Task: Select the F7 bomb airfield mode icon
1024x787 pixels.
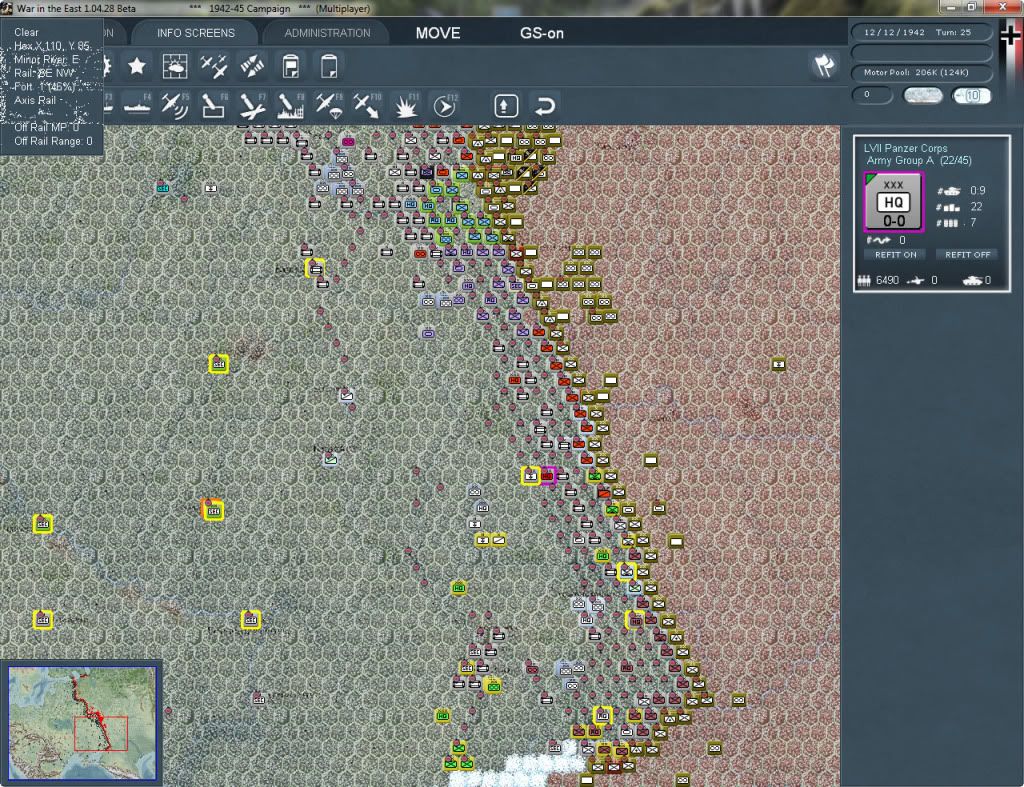Action: click(x=252, y=106)
